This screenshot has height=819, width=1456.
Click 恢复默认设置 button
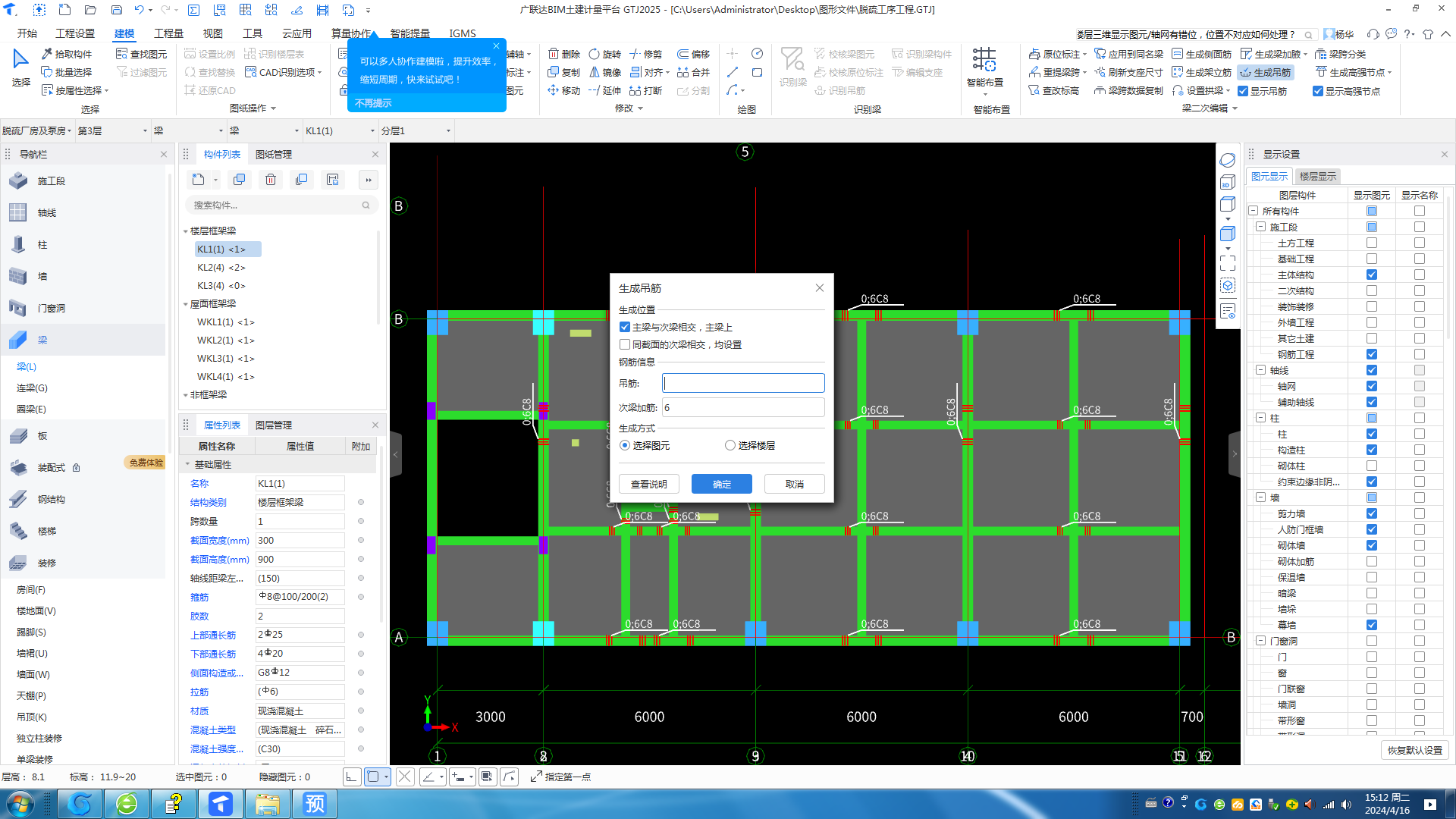1414,750
